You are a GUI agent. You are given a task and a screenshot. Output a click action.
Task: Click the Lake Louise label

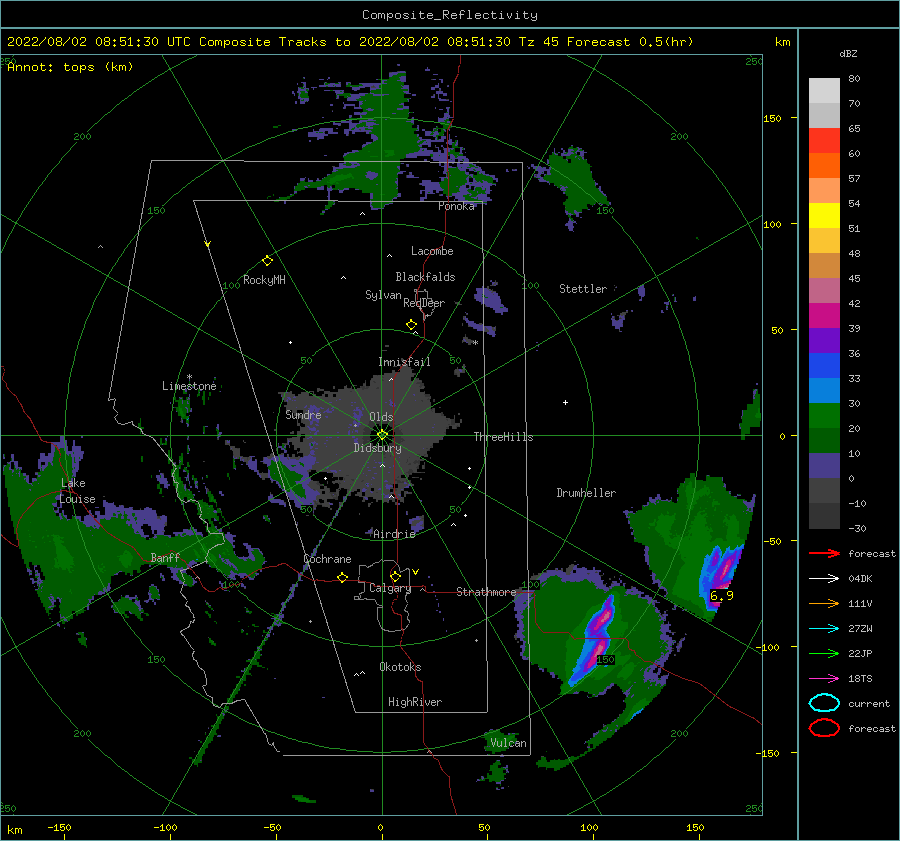click(77, 491)
